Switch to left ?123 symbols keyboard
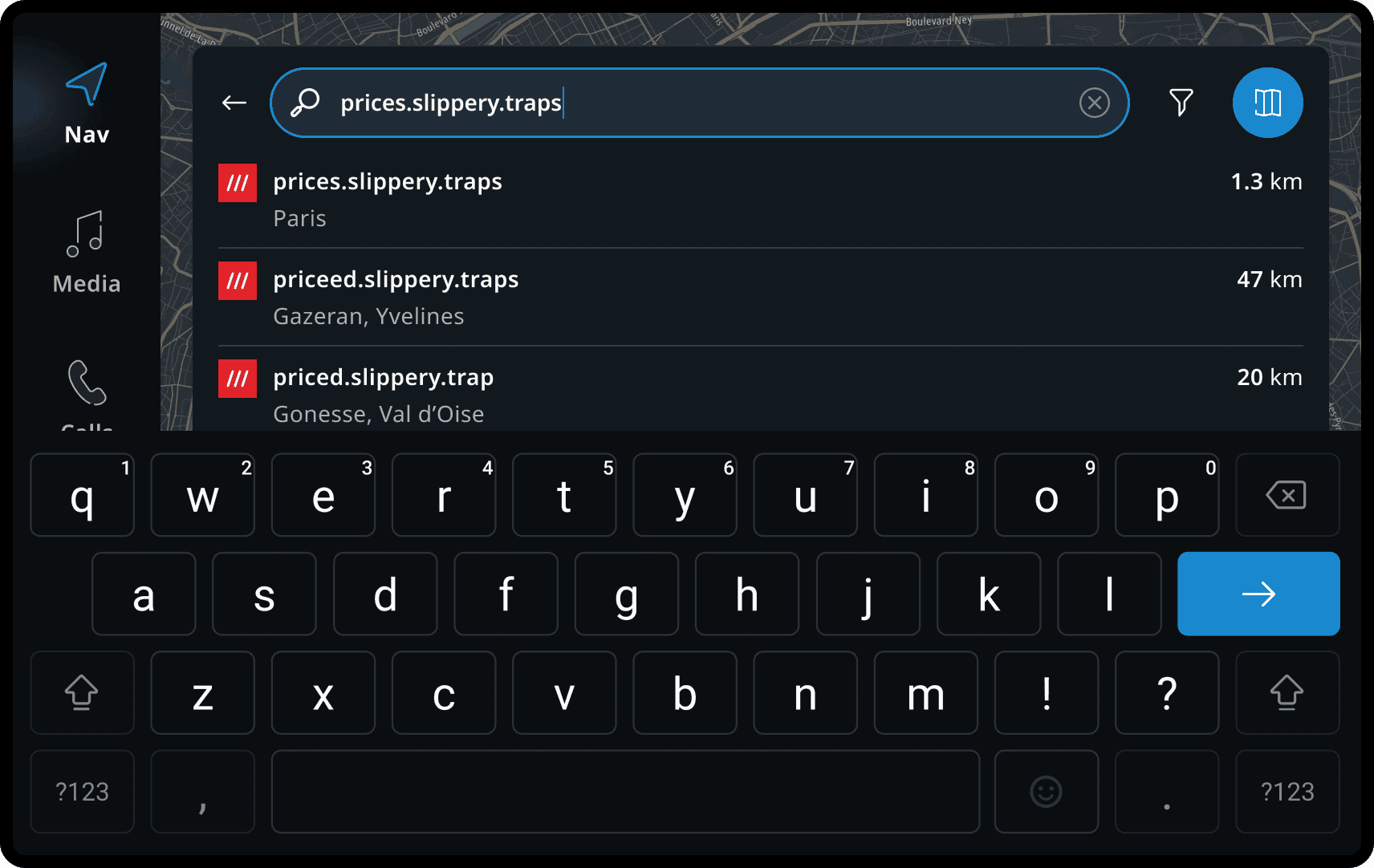 82,792
